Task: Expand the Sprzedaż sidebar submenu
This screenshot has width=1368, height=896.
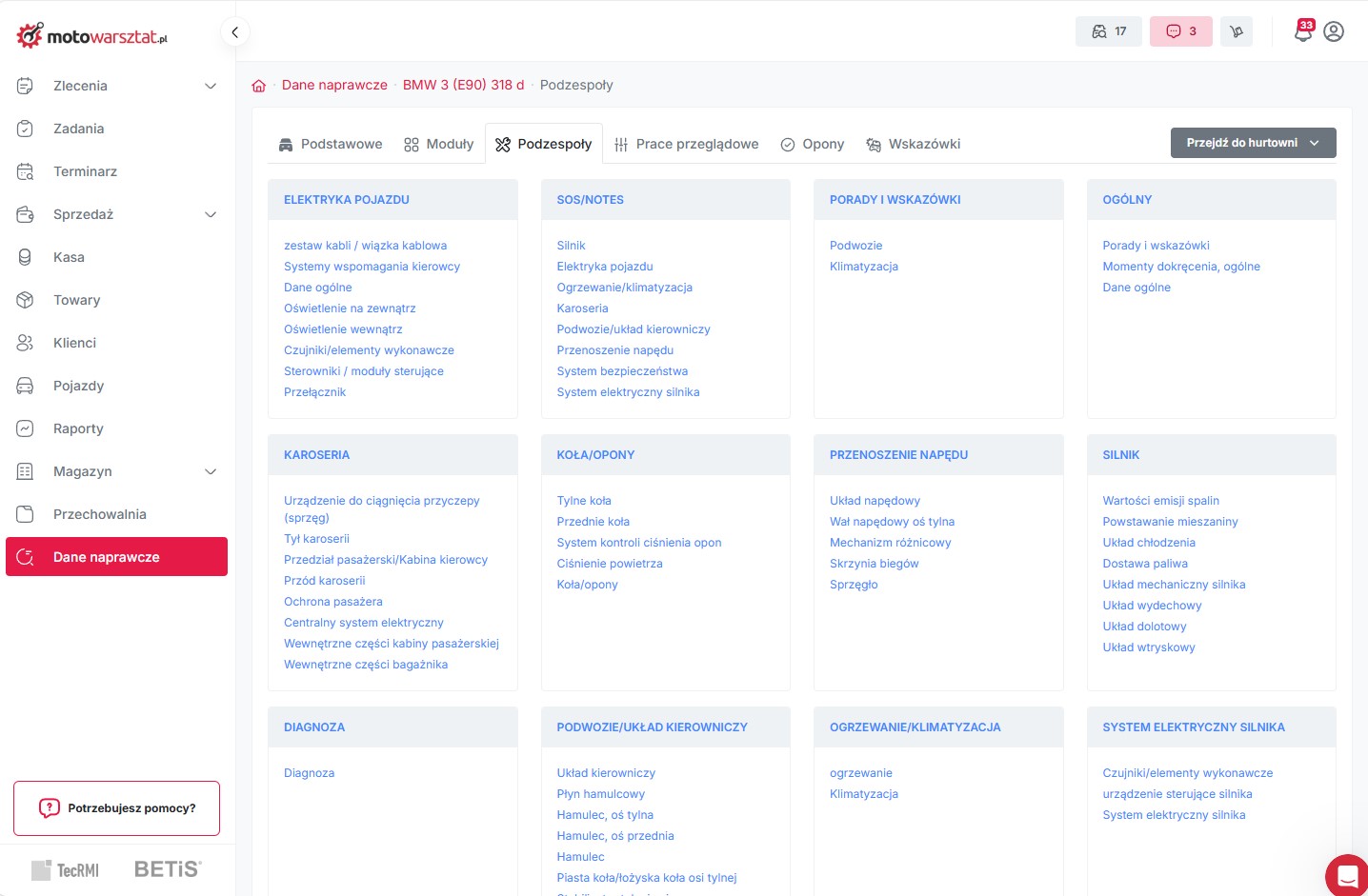Action: (x=211, y=214)
